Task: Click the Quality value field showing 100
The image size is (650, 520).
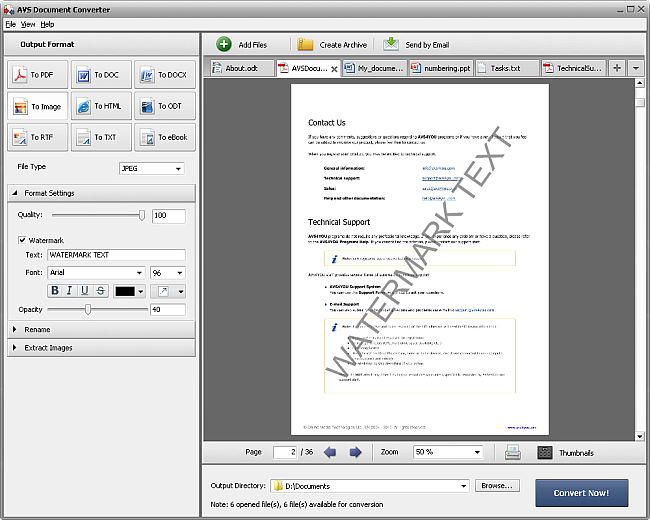Action: tap(169, 216)
